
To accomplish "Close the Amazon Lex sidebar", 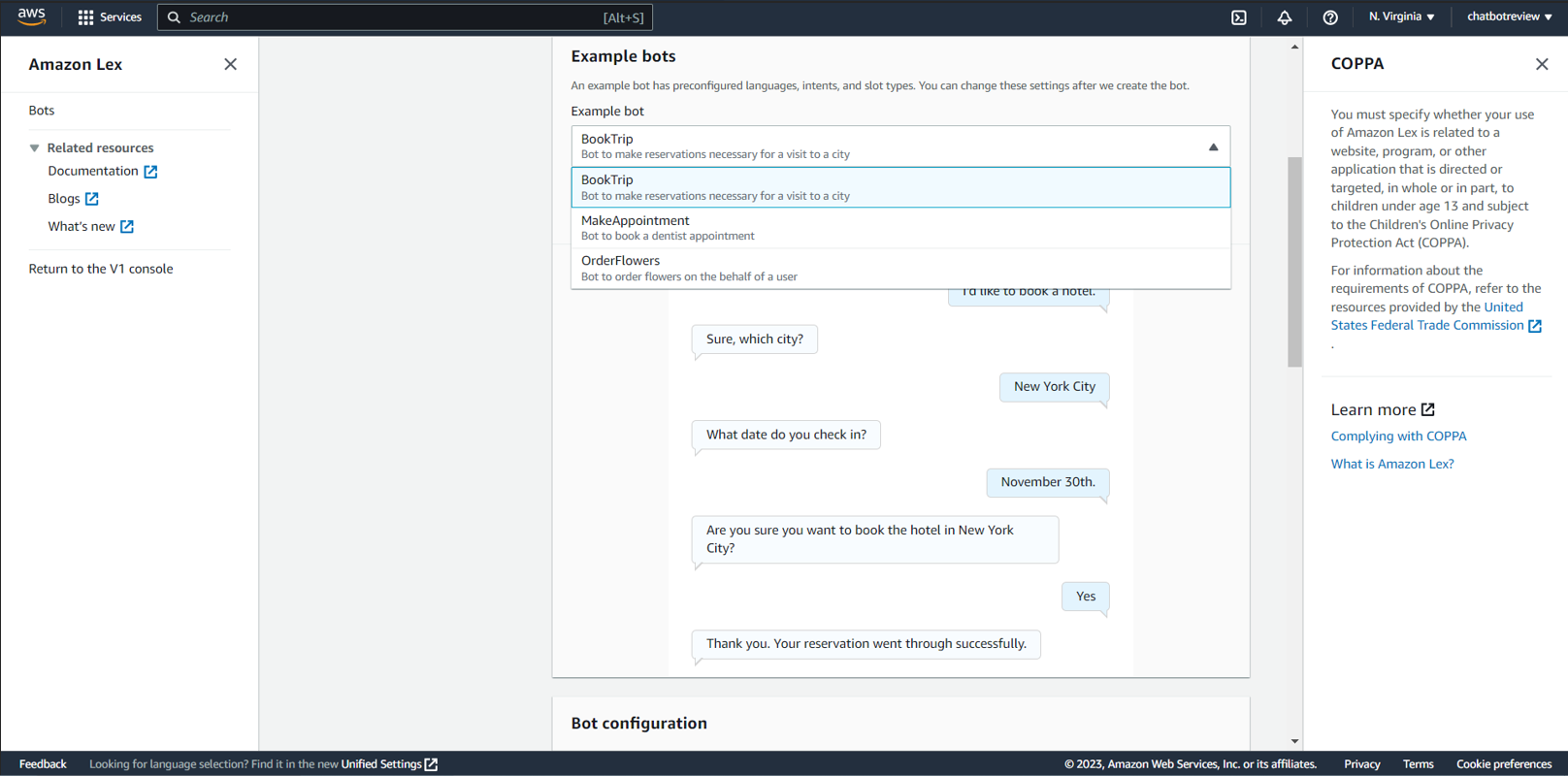I will coord(230,64).
